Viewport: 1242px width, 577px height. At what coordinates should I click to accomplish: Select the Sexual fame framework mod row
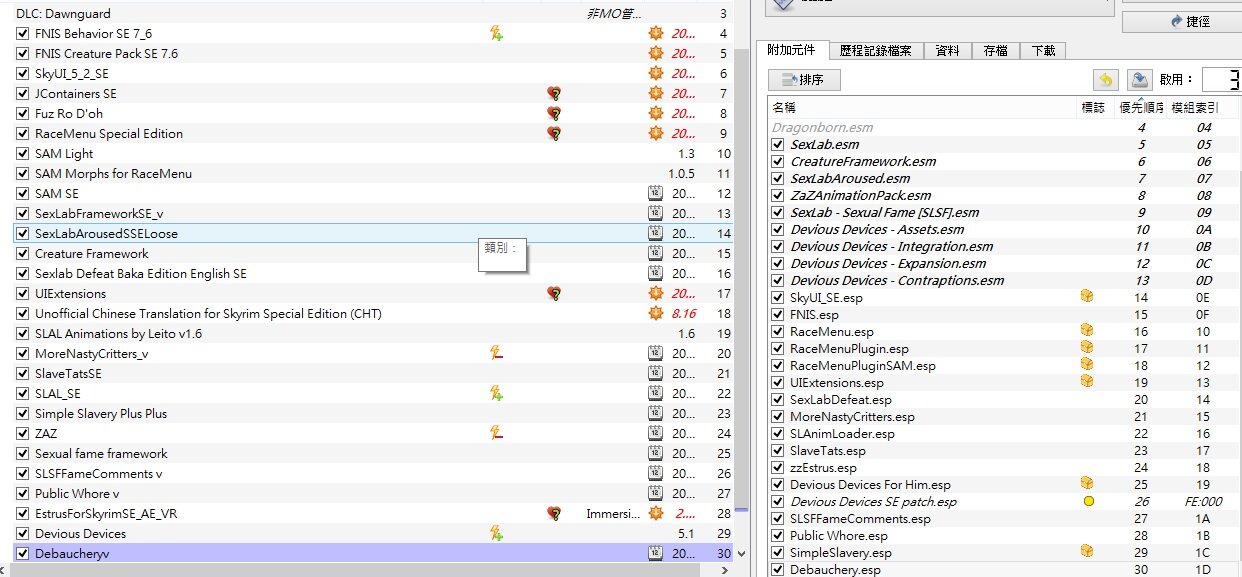[373, 453]
